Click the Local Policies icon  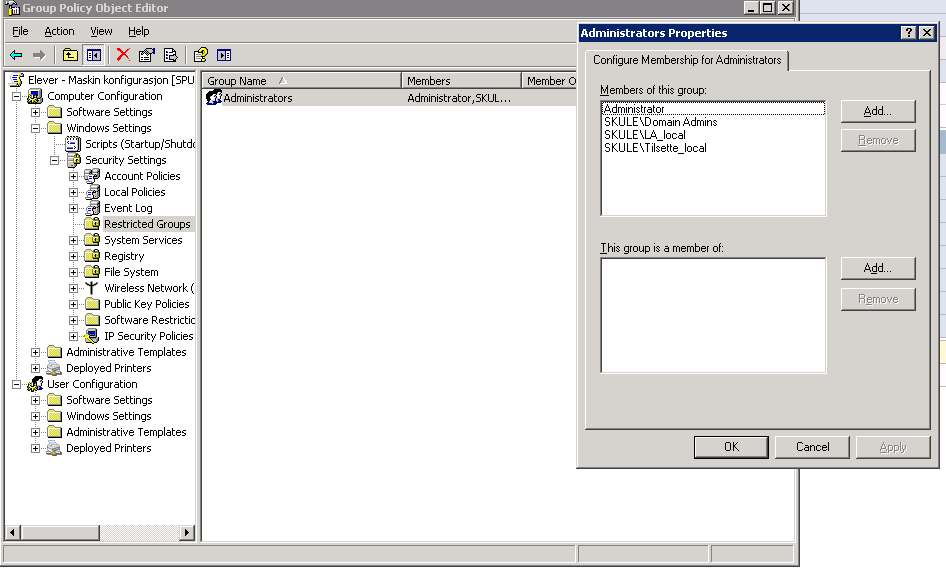92,192
